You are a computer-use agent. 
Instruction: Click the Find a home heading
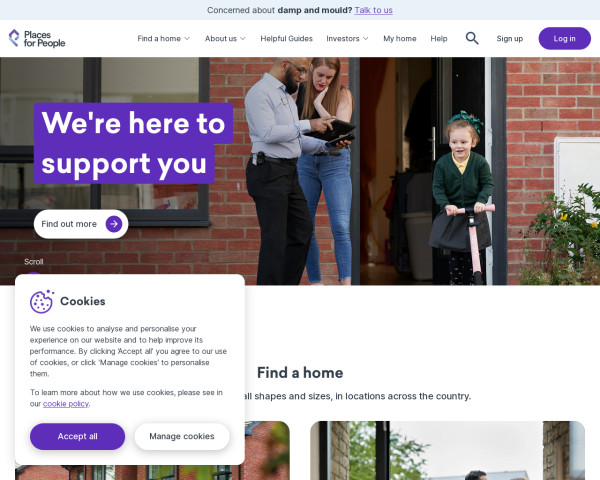click(x=300, y=373)
